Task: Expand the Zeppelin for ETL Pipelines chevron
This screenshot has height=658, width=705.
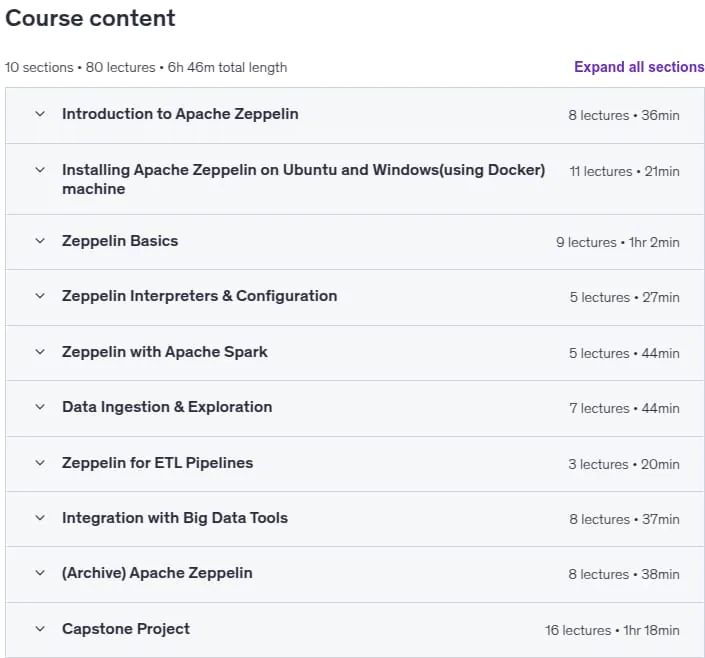Action: coord(40,463)
